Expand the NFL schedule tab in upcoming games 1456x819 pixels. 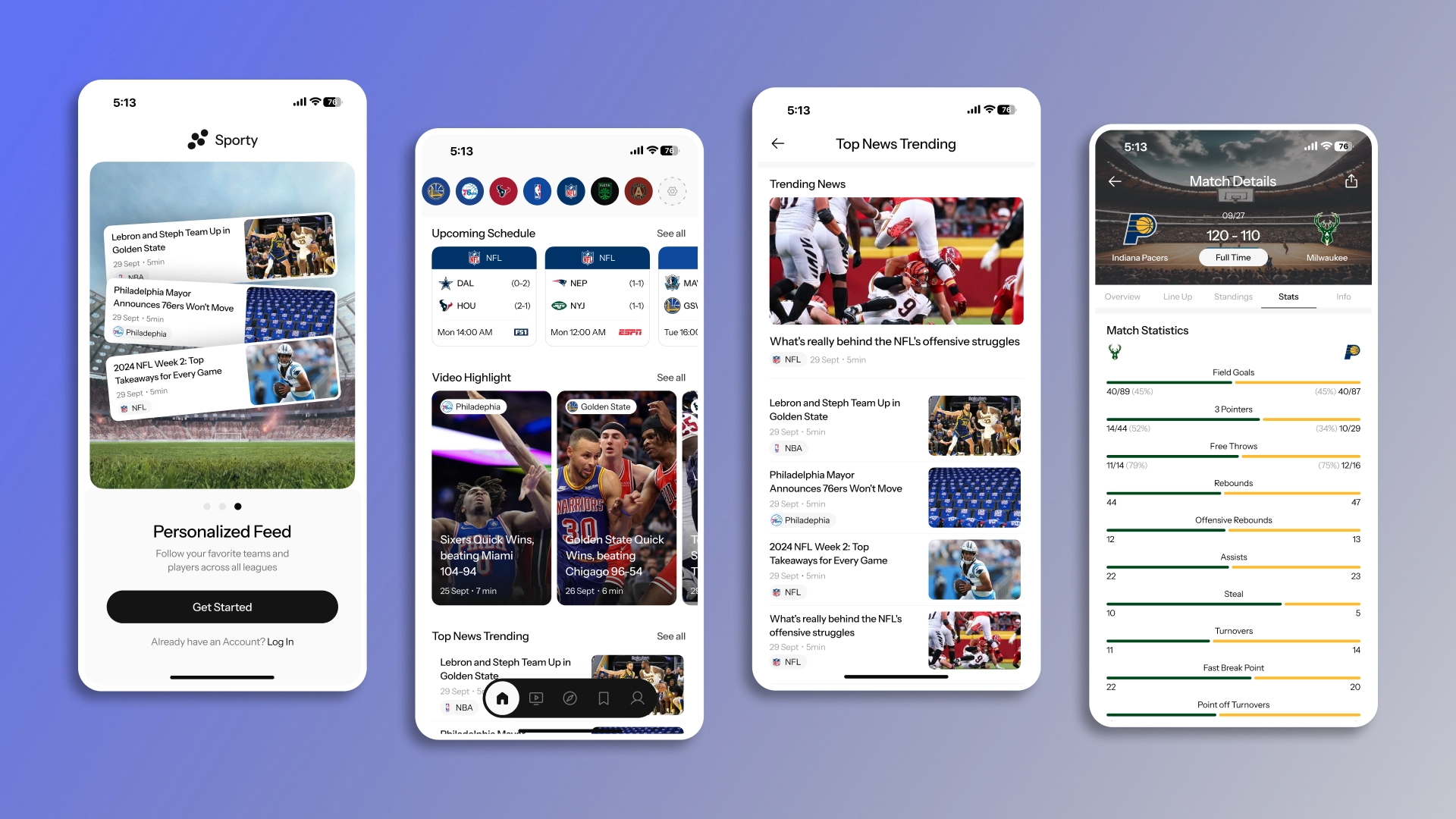click(x=483, y=258)
